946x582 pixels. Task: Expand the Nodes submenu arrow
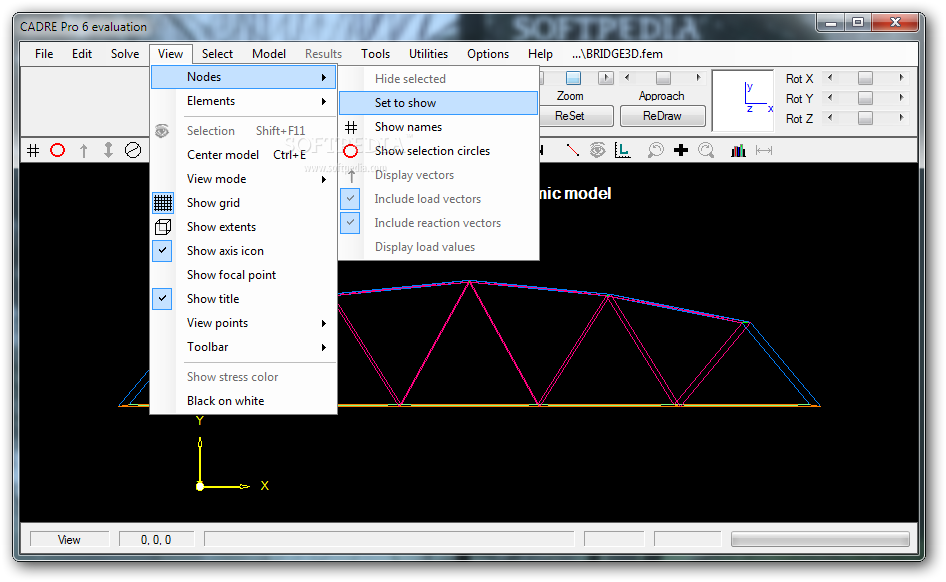(324, 77)
